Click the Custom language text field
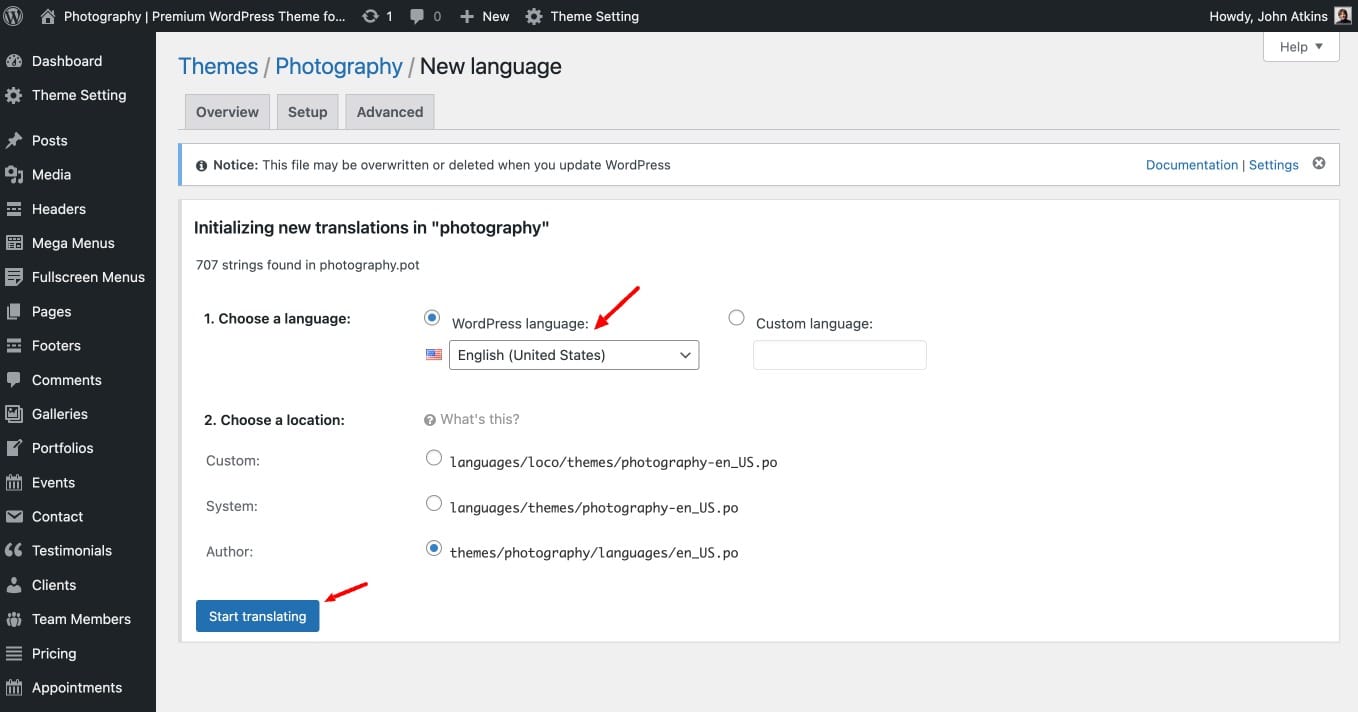 point(840,355)
